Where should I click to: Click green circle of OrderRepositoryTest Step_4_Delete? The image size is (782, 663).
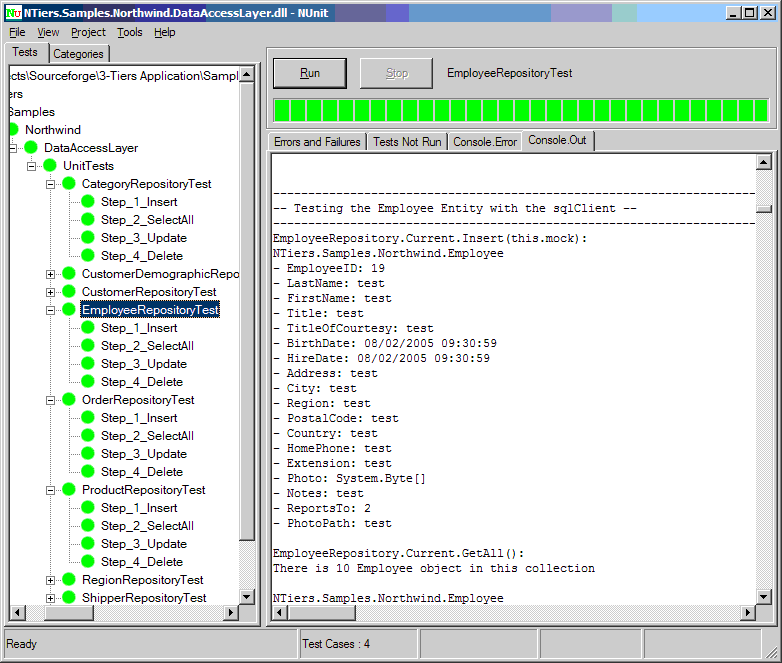[x=88, y=471]
